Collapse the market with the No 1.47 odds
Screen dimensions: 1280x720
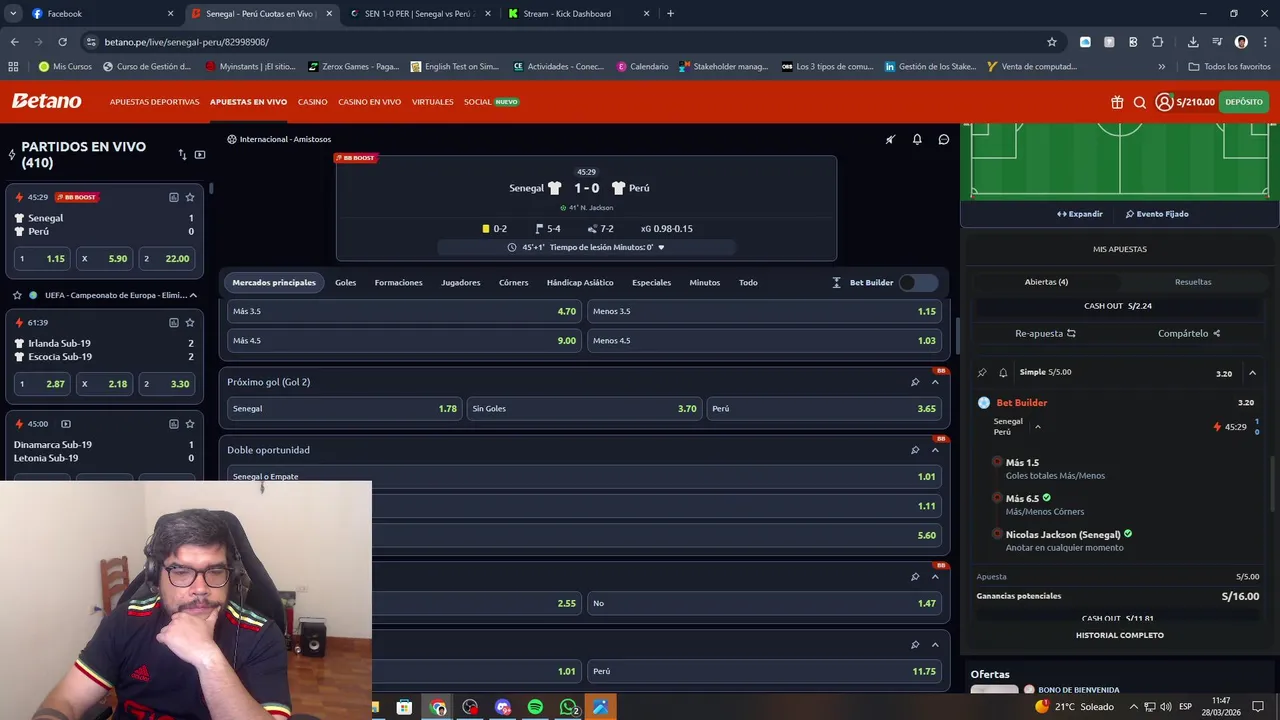(935, 577)
